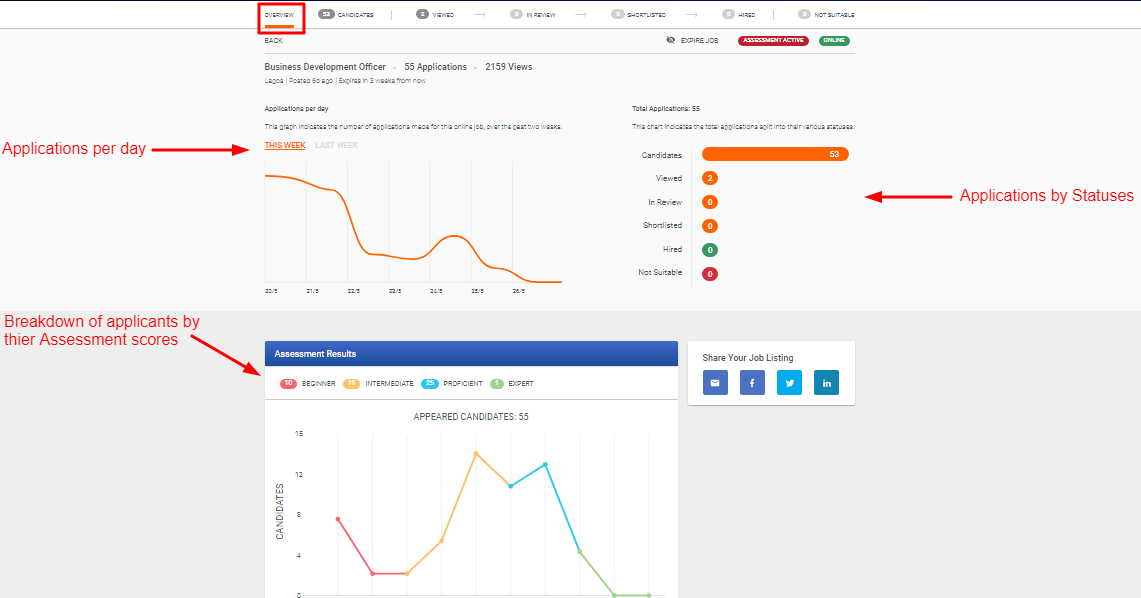Click the green Hired count bubble
1141x598 pixels.
710,250
